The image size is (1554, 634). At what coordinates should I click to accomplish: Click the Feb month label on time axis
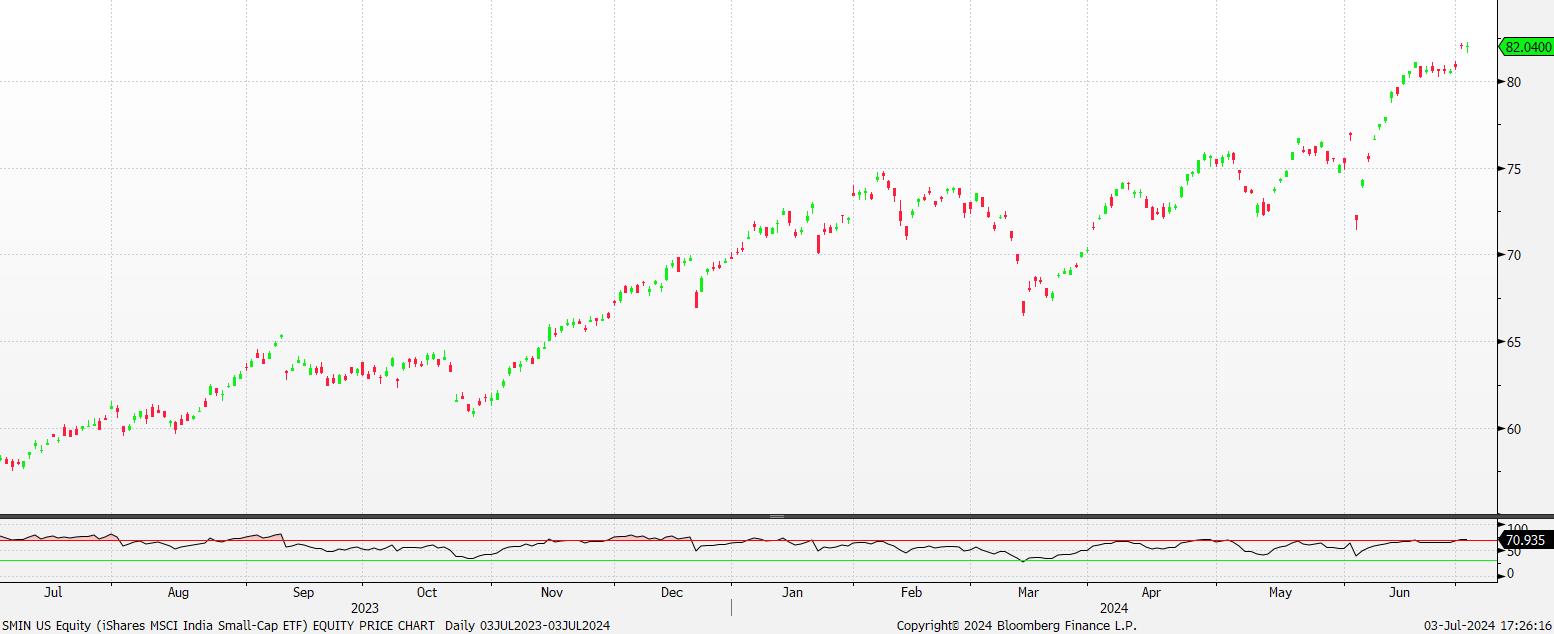[x=911, y=592]
